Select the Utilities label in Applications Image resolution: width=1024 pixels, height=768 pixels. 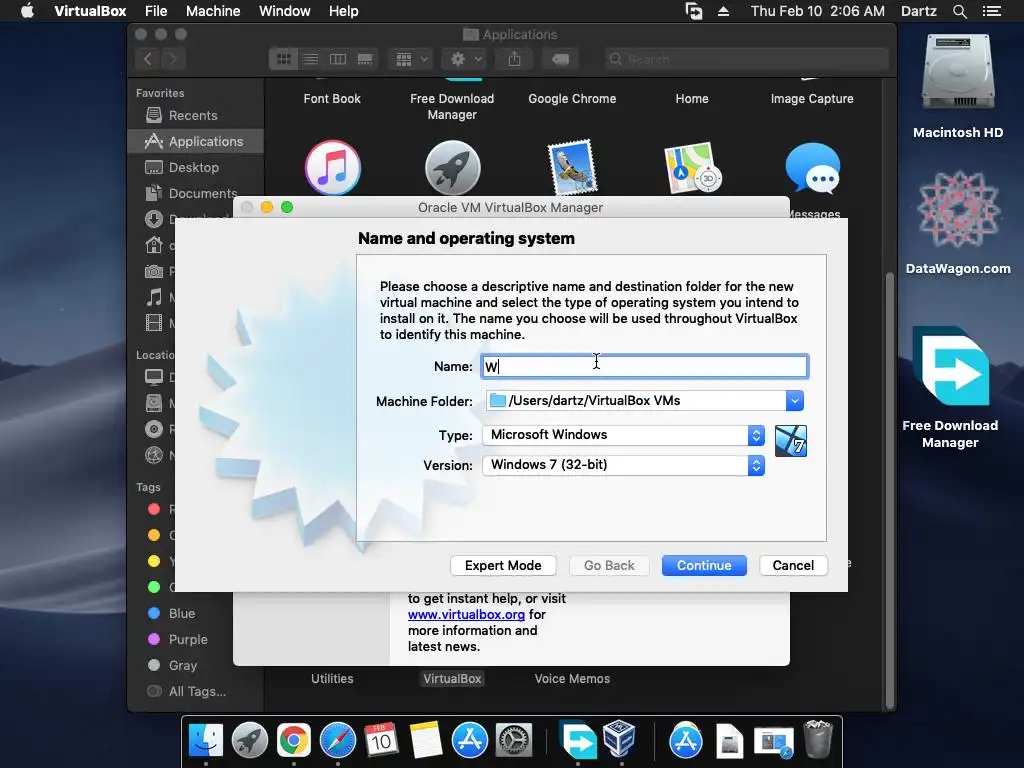tap(332, 679)
